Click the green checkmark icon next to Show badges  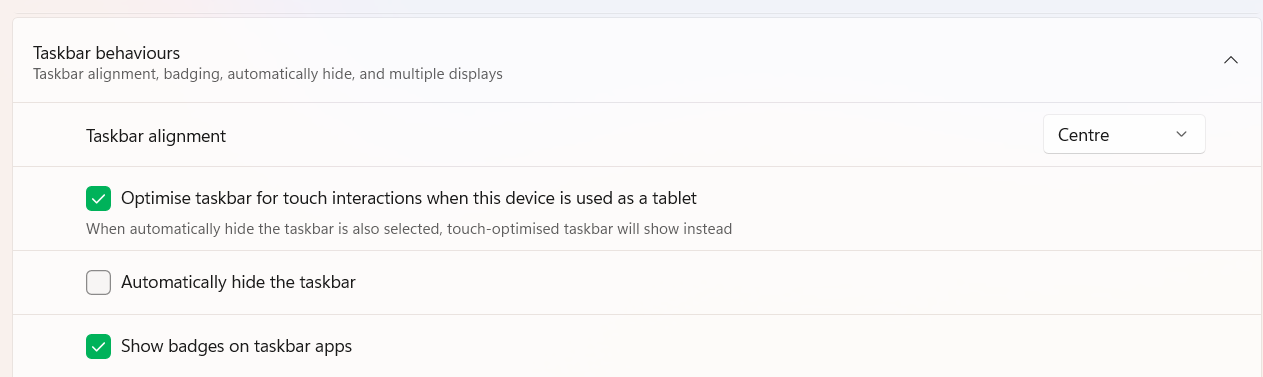tap(98, 347)
